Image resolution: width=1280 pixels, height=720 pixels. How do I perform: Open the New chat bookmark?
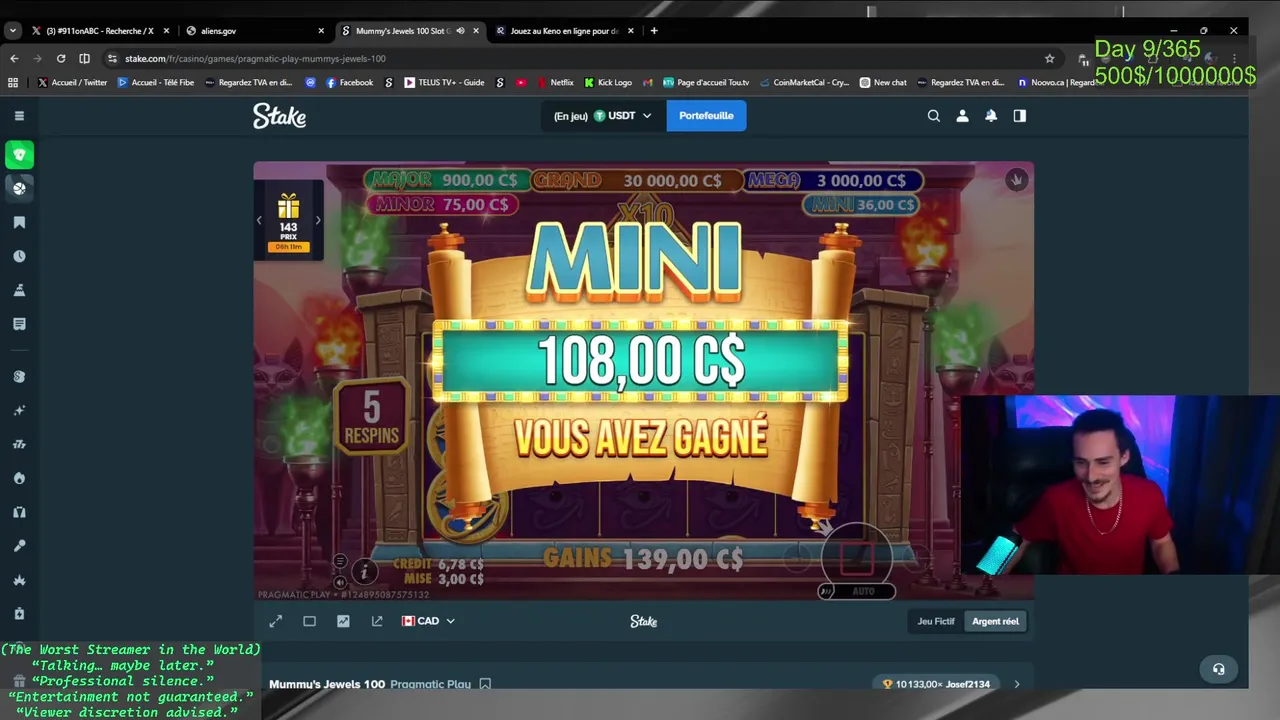tap(883, 83)
